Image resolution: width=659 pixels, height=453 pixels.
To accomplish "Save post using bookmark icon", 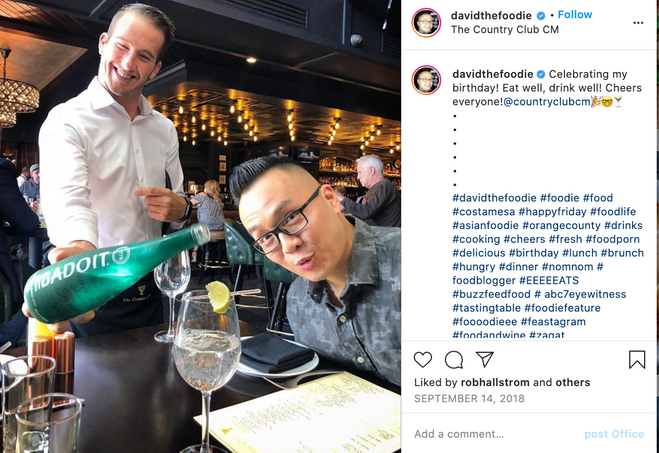I will click(637, 360).
